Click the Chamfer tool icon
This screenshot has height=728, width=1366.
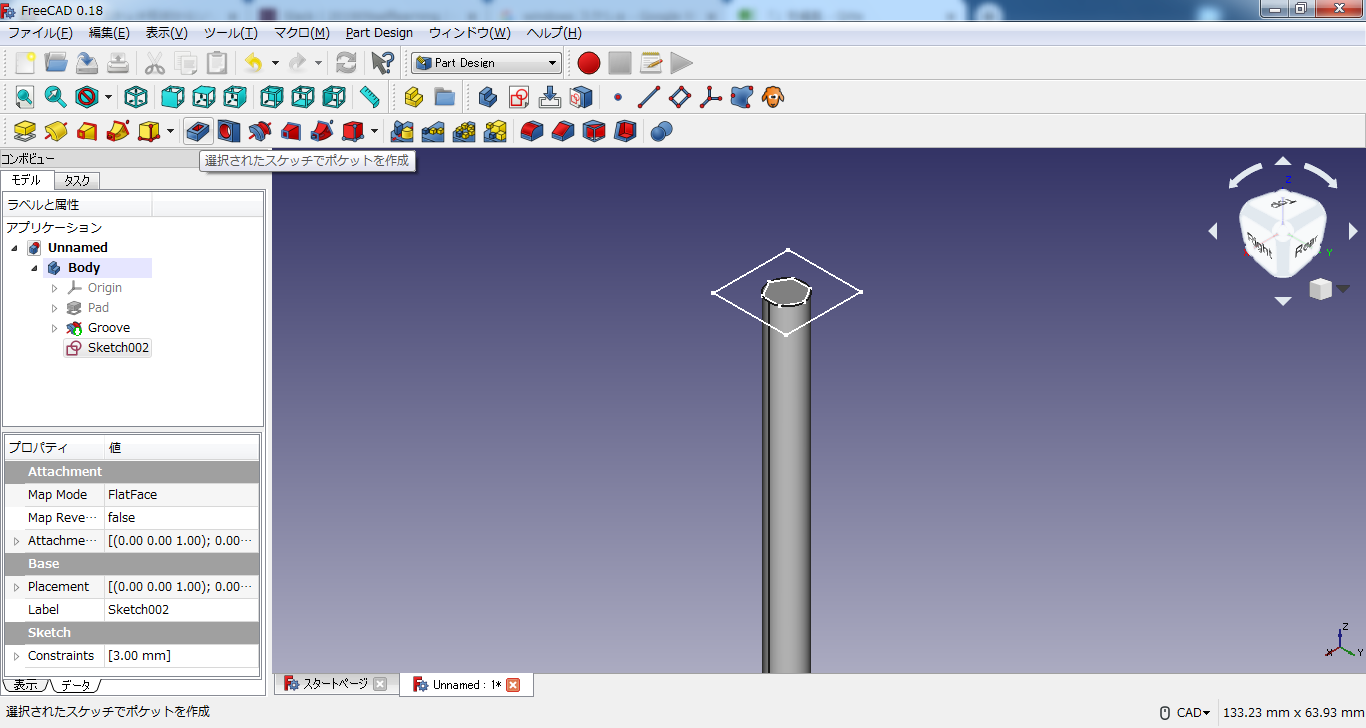563,131
